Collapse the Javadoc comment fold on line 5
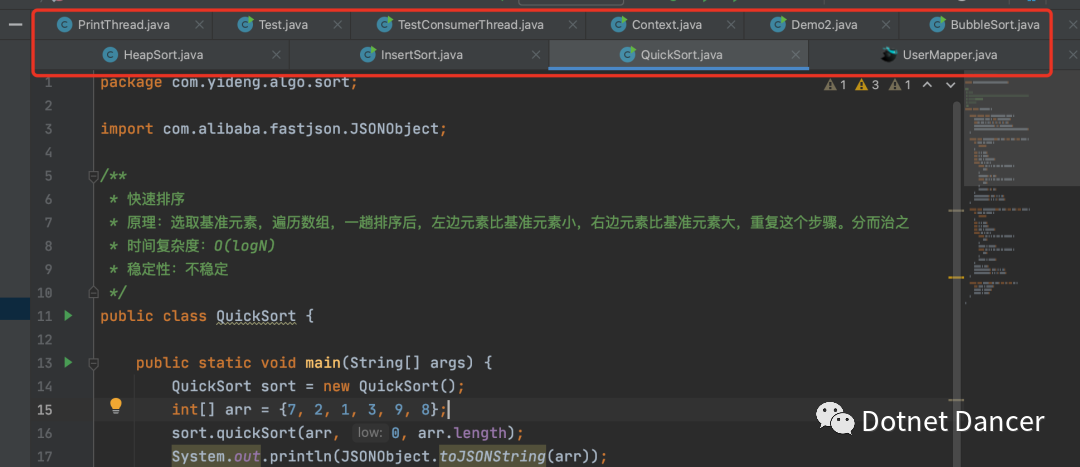 93,176
